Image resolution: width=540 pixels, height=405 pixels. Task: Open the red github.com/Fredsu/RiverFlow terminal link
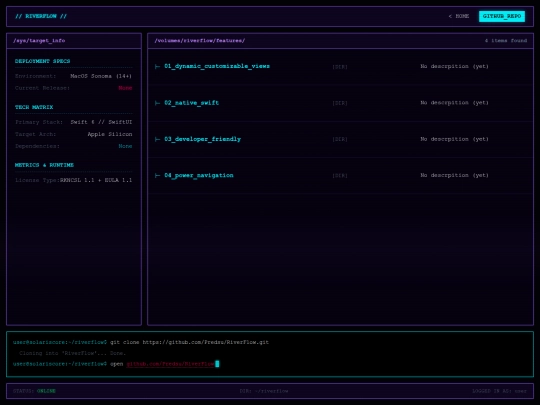pyautogui.click(x=170, y=364)
